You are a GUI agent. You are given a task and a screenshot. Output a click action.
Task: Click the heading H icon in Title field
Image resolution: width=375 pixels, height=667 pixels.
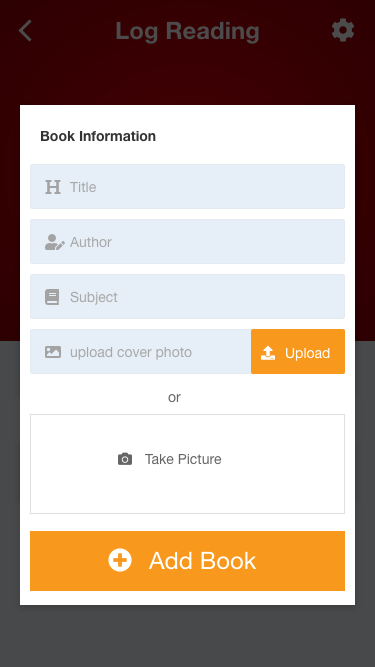point(53,187)
